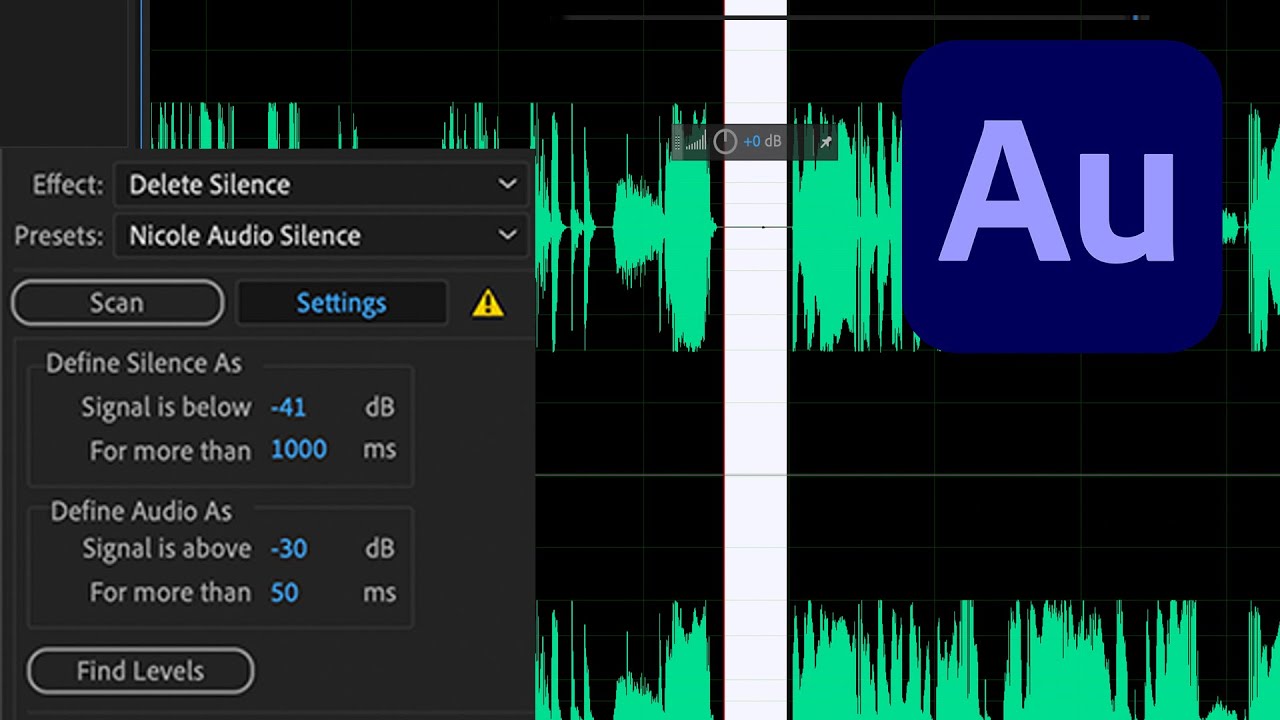Adjust the +0 dB volume knob in HUD
Image resolution: width=1280 pixels, height=720 pixels.
[725, 142]
